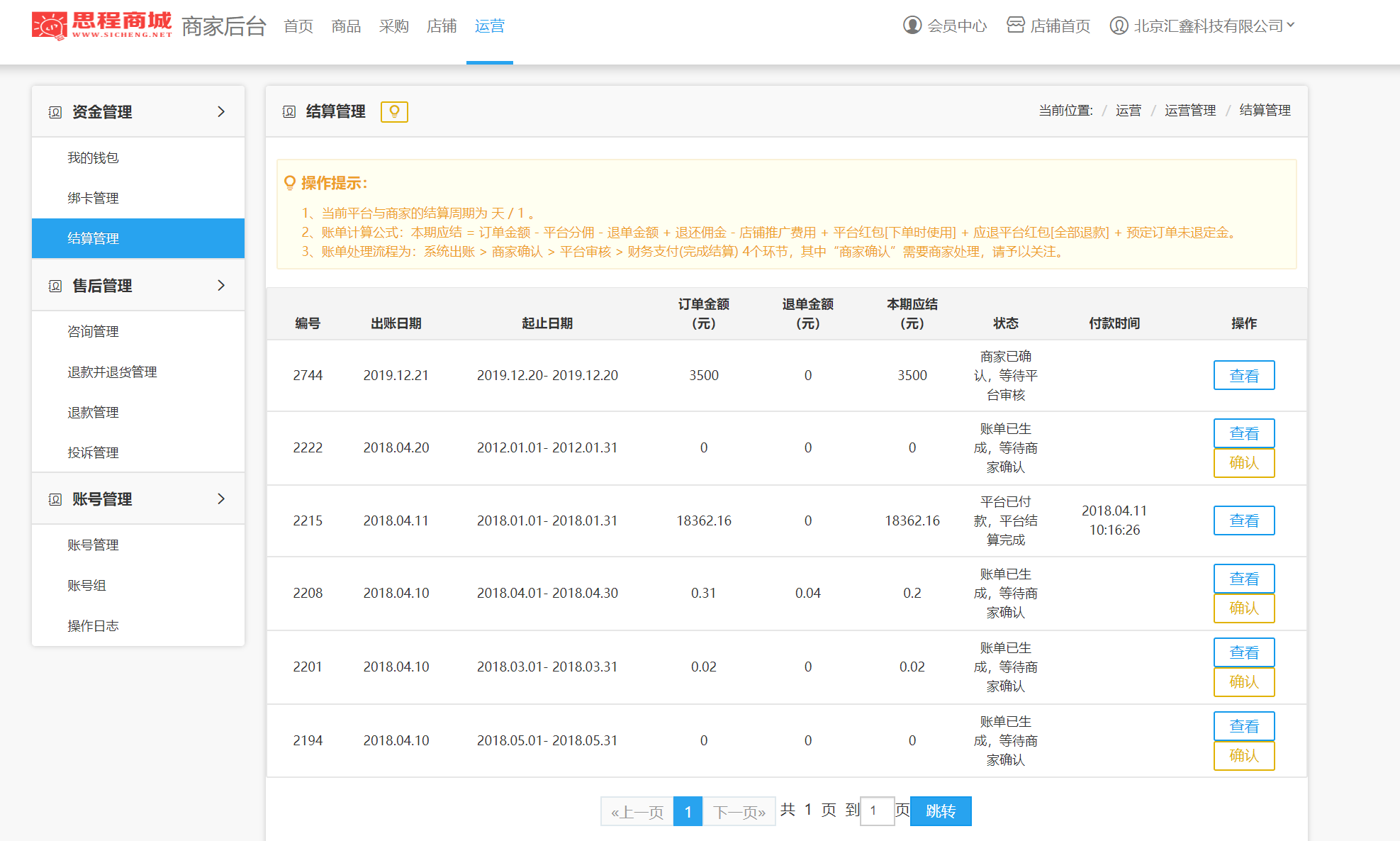Click the company account avatar icon
The width and height of the screenshot is (1400, 841).
click(x=1119, y=26)
